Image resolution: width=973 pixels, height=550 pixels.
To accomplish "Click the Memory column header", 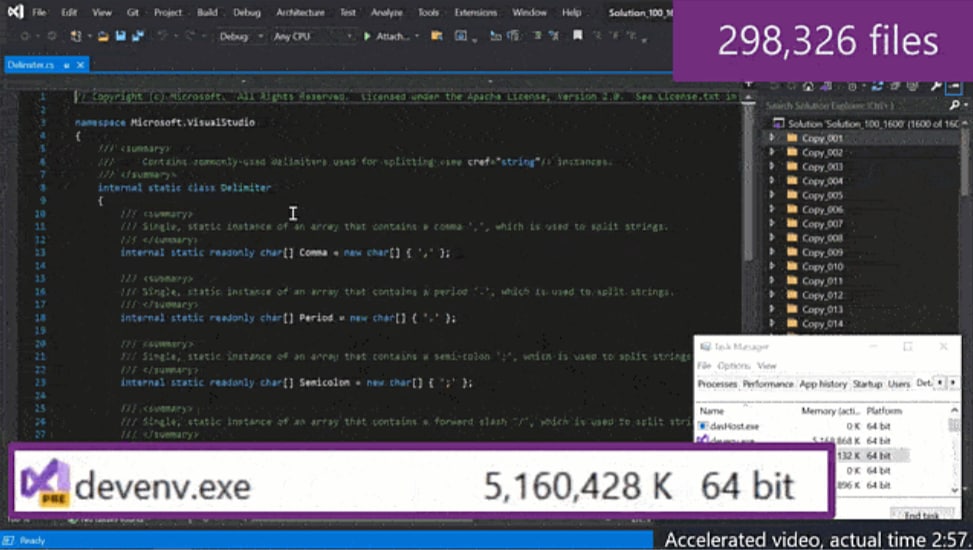I will (x=830, y=411).
